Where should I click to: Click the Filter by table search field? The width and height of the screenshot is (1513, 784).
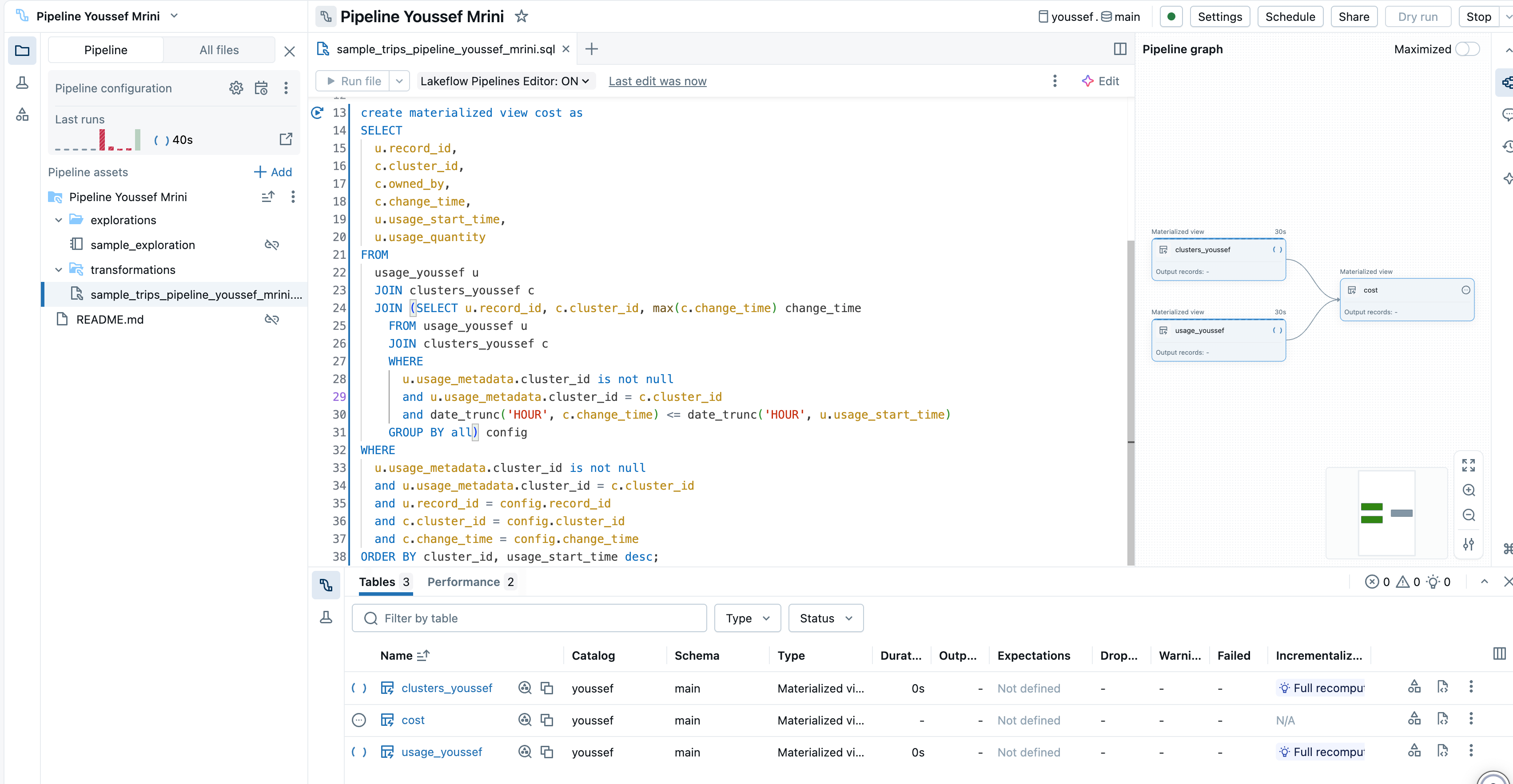[529, 618]
